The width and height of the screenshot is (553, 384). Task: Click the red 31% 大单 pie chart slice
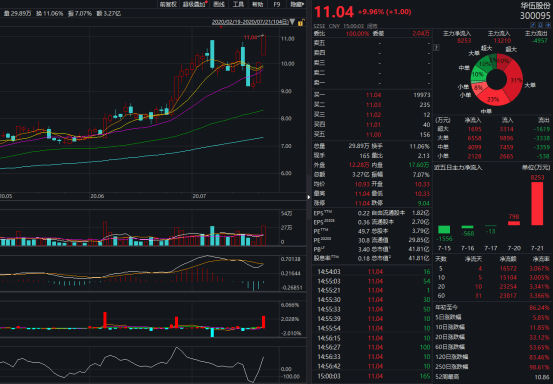click(515, 81)
